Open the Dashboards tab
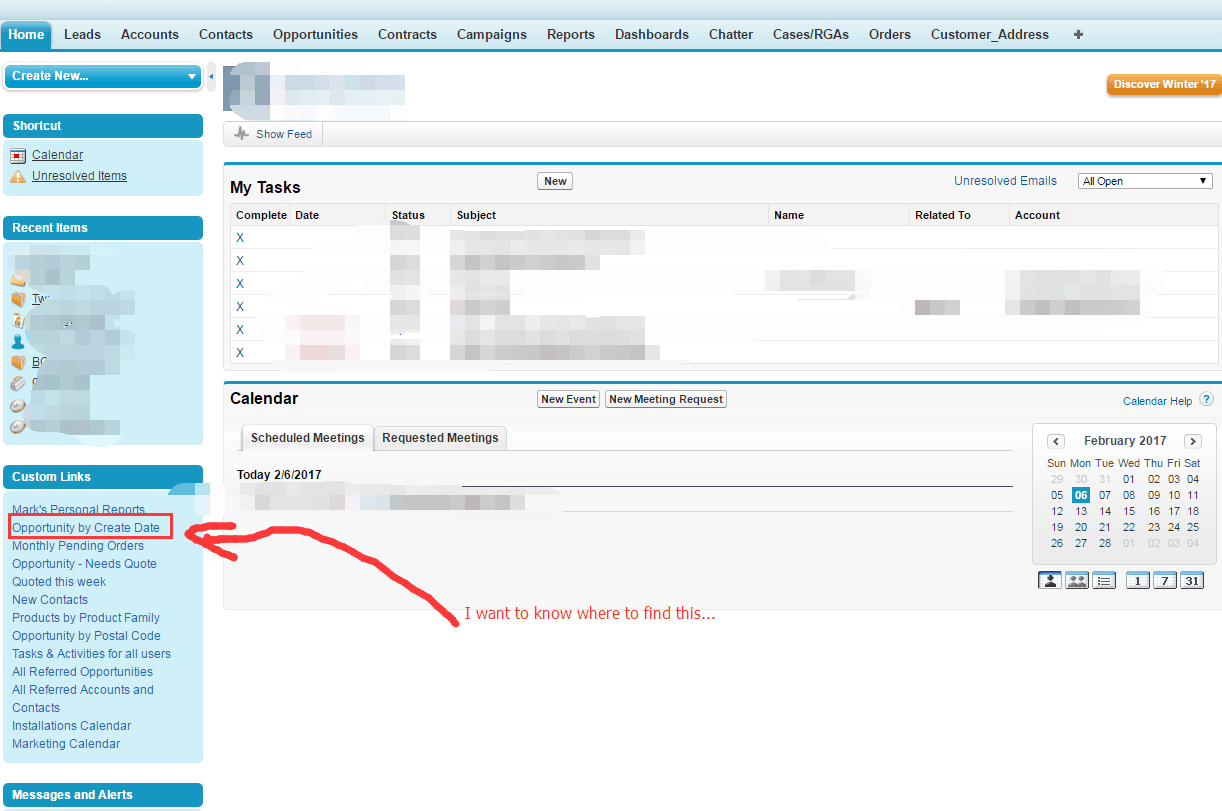 click(652, 34)
